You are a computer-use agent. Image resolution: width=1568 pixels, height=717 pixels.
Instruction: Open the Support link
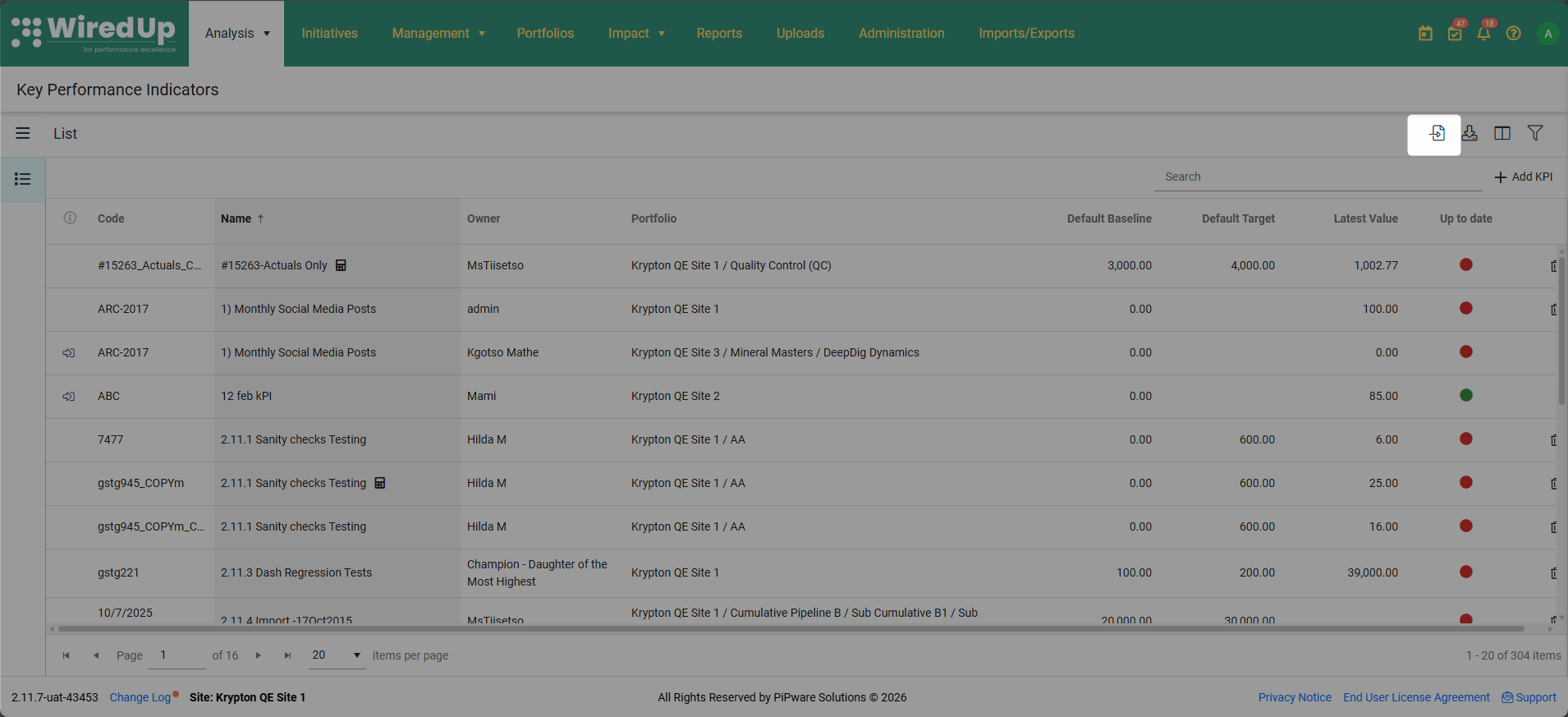(1529, 697)
